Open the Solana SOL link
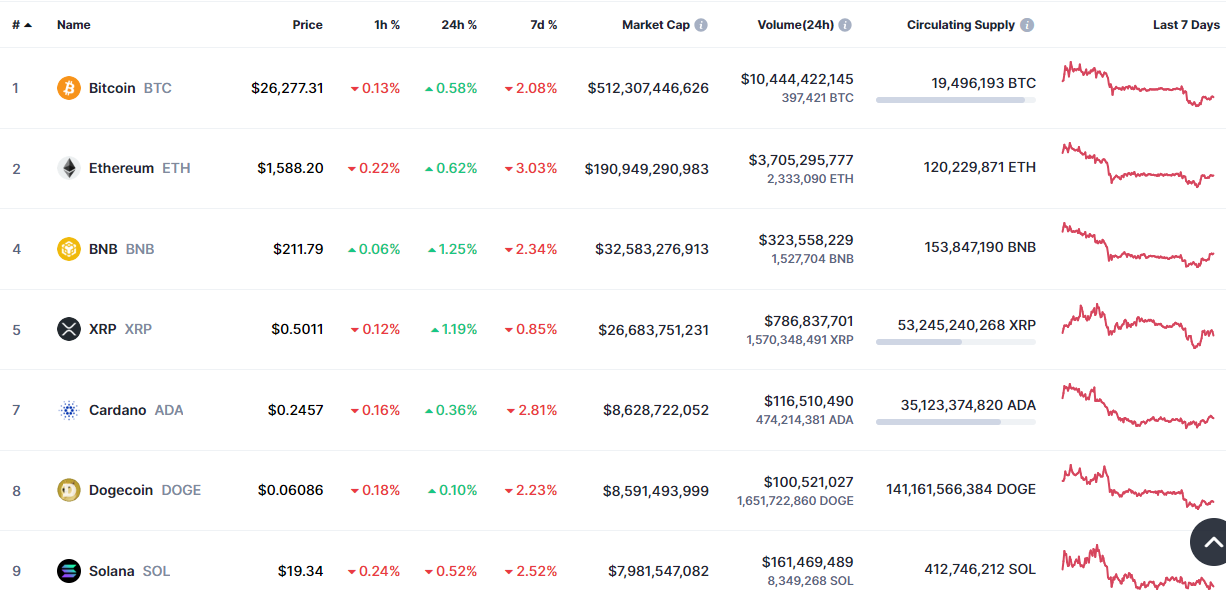The width and height of the screenshot is (1226, 610). tap(129, 571)
